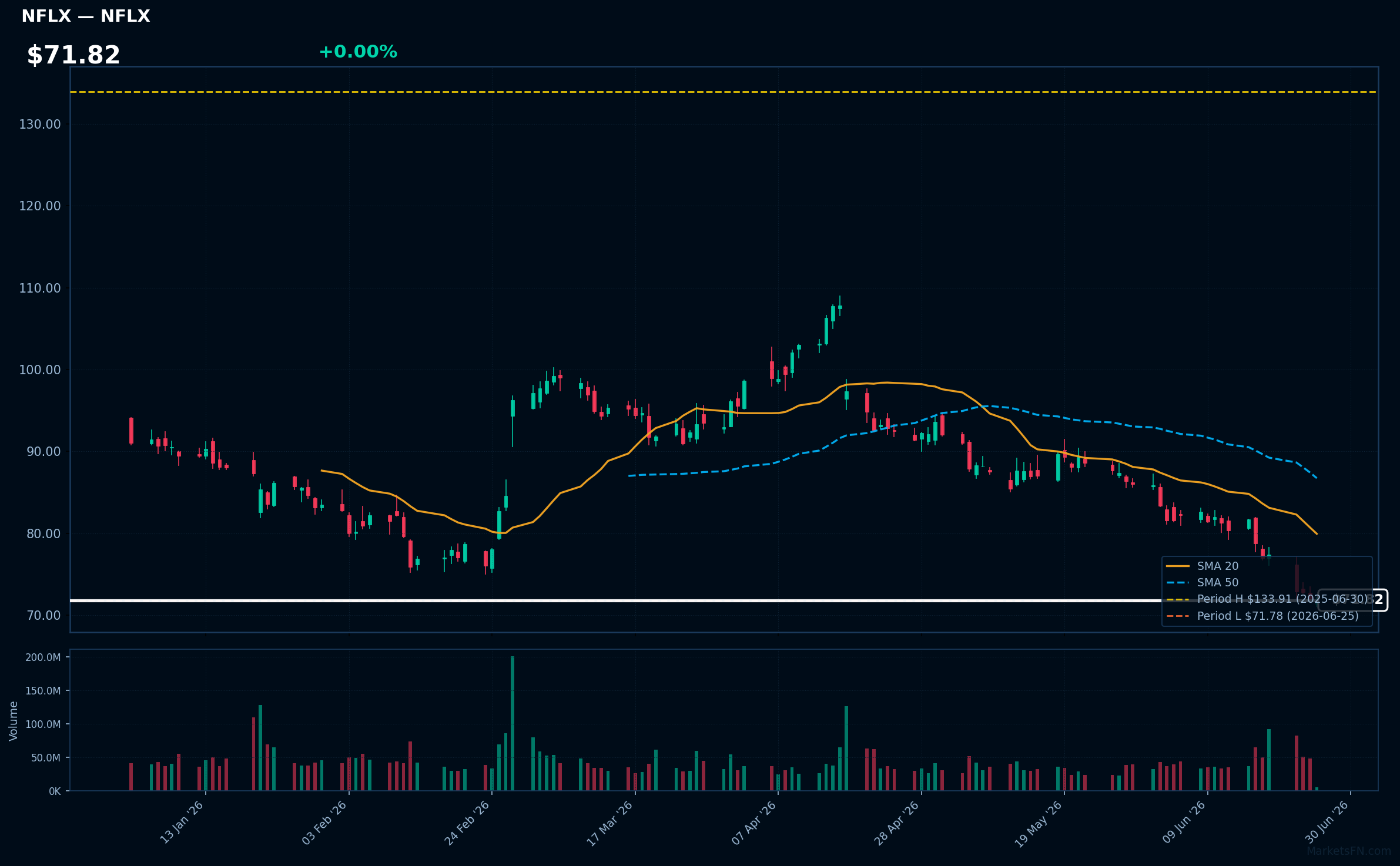Screen dimensions: 1400x866
Task: Click the 120.00 price axis label
Action: click(40, 206)
